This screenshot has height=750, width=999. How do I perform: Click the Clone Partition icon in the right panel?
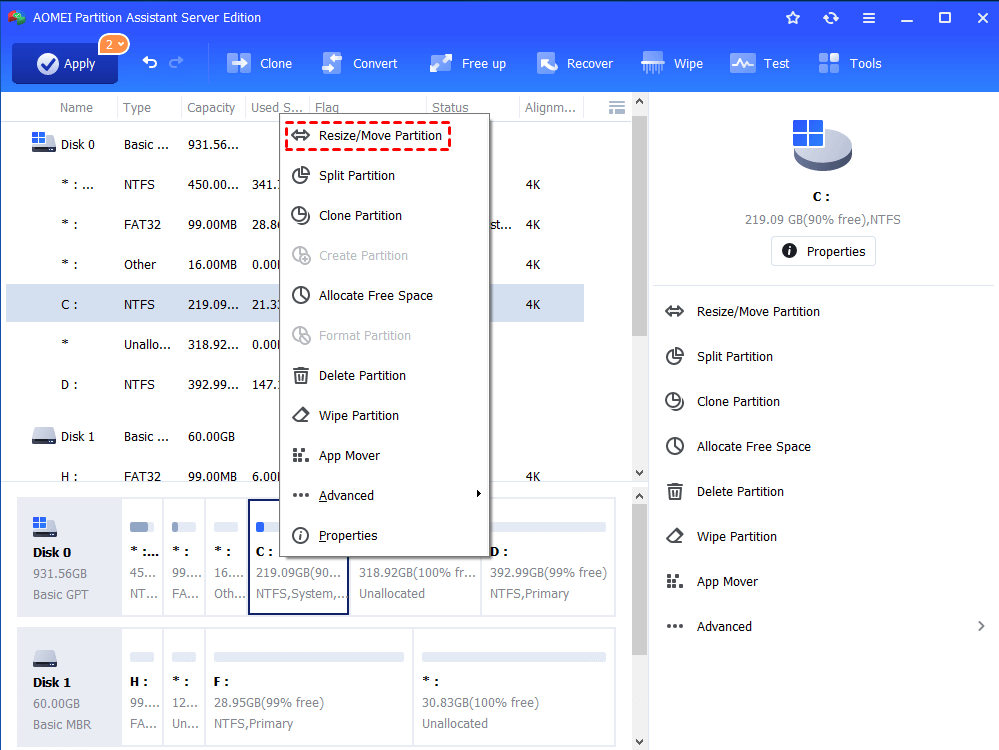[x=675, y=401]
